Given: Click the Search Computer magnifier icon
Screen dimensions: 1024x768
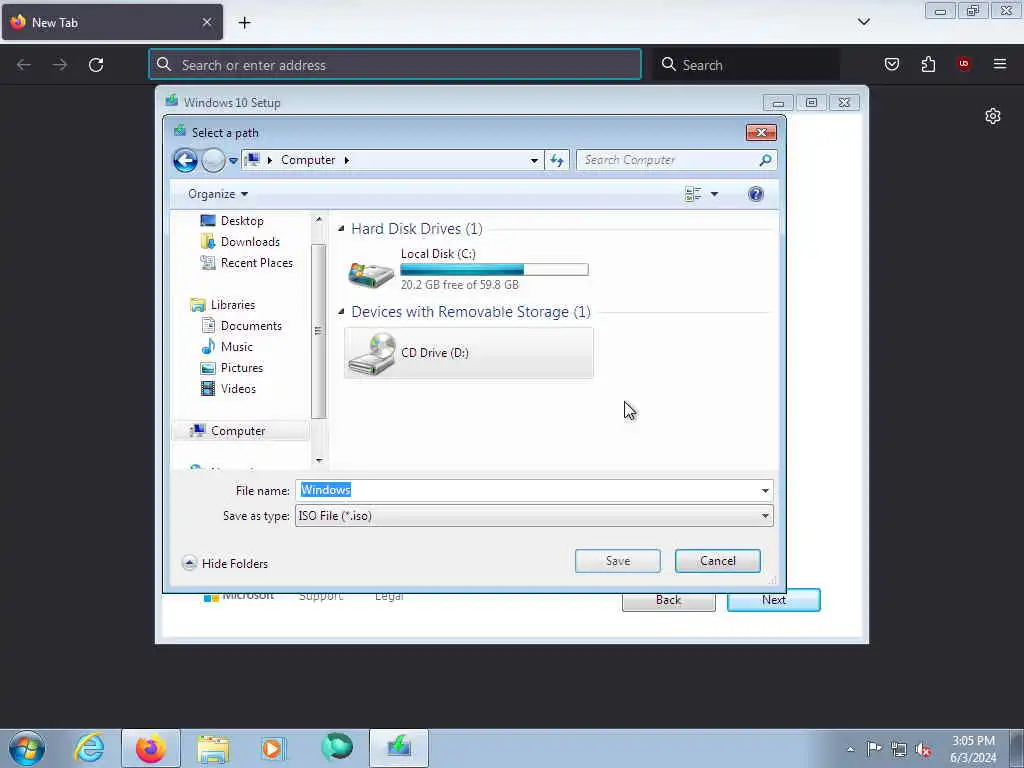Looking at the screenshot, I should click(765, 160).
